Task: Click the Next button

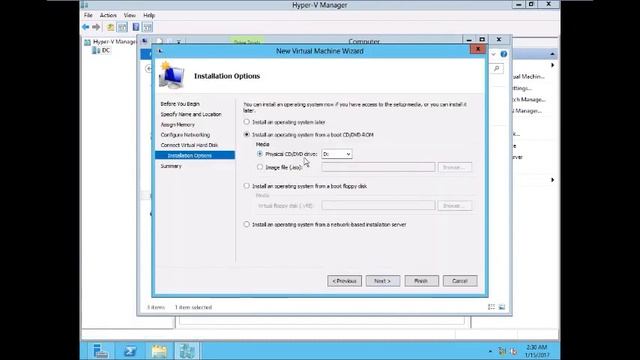Action: (x=383, y=281)
